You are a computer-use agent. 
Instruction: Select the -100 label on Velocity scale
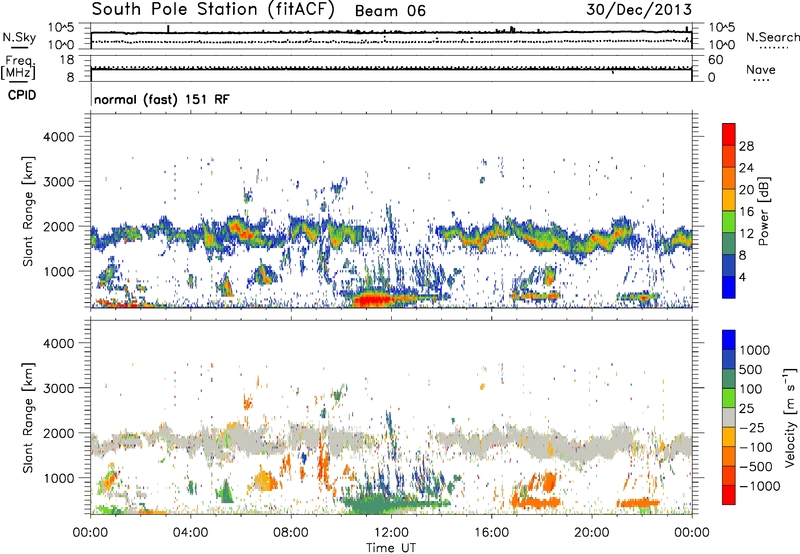[x=756, y=447]
